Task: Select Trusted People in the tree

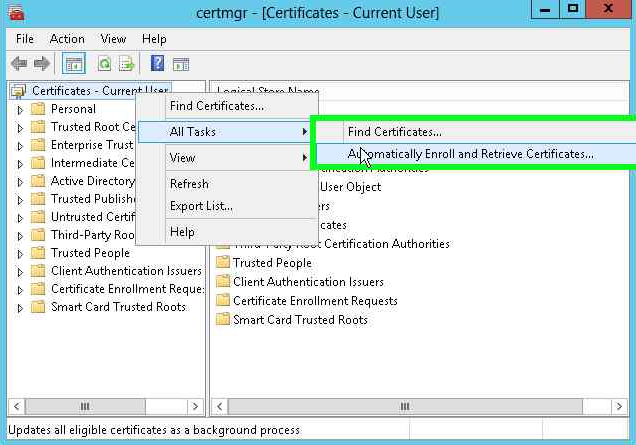Action: pos(90,253)
